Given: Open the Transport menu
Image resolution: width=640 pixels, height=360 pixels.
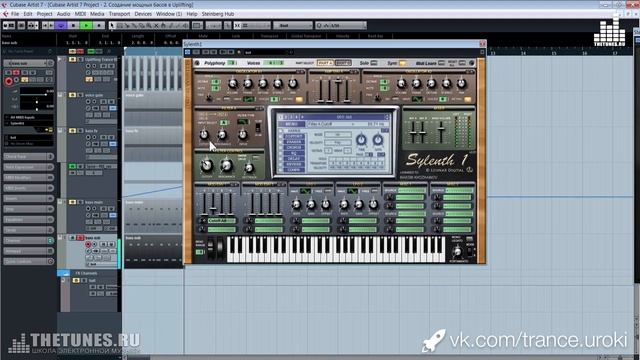Looking at the screenshot, I should coord(119,14).
